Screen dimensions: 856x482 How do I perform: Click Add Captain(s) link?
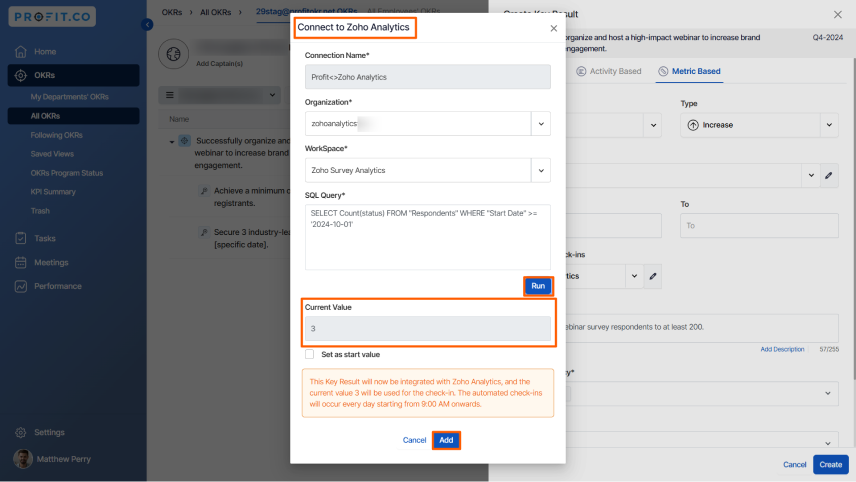coord(219,63)
